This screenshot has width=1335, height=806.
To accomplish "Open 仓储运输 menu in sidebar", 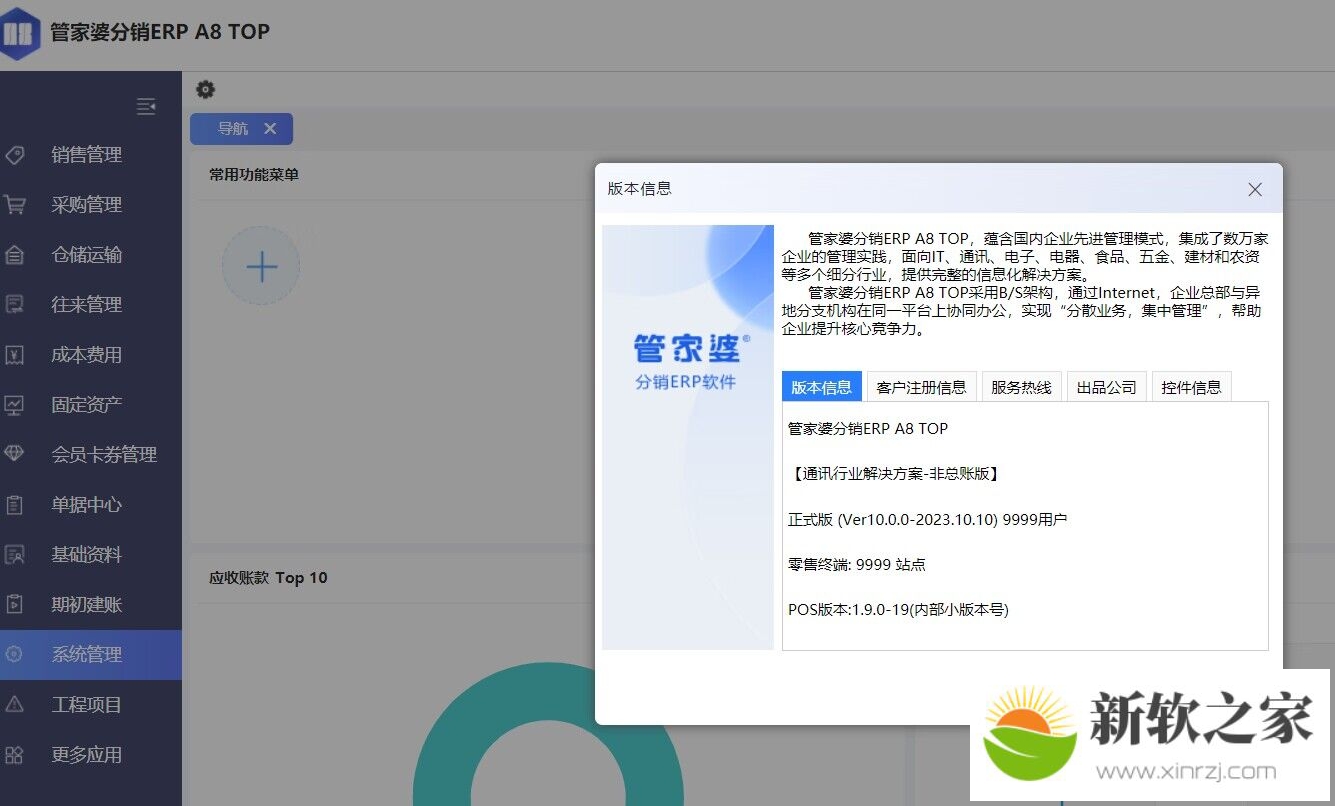I will click(91, 255).
